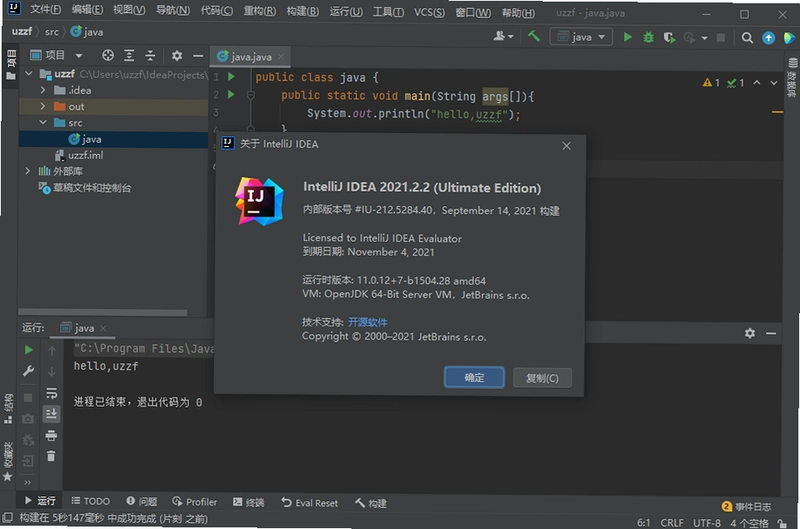Open the more run actions dropdown arrow

coord(705,38)
